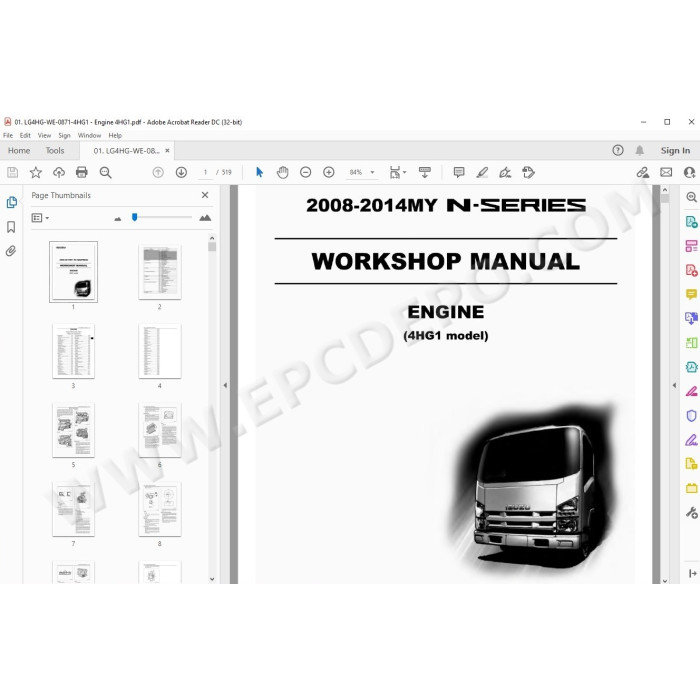Open the Window menu
700x700 pixels.
coord(89,135)
